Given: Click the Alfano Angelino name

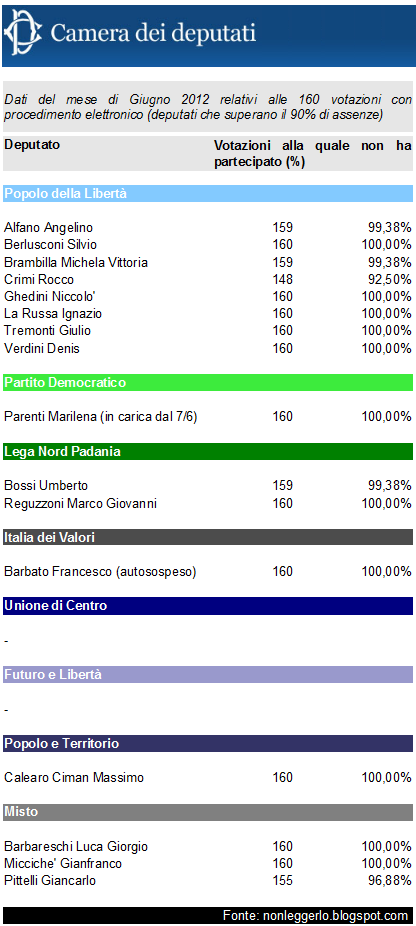Looking at the screenshot, I should coord(48,227).
